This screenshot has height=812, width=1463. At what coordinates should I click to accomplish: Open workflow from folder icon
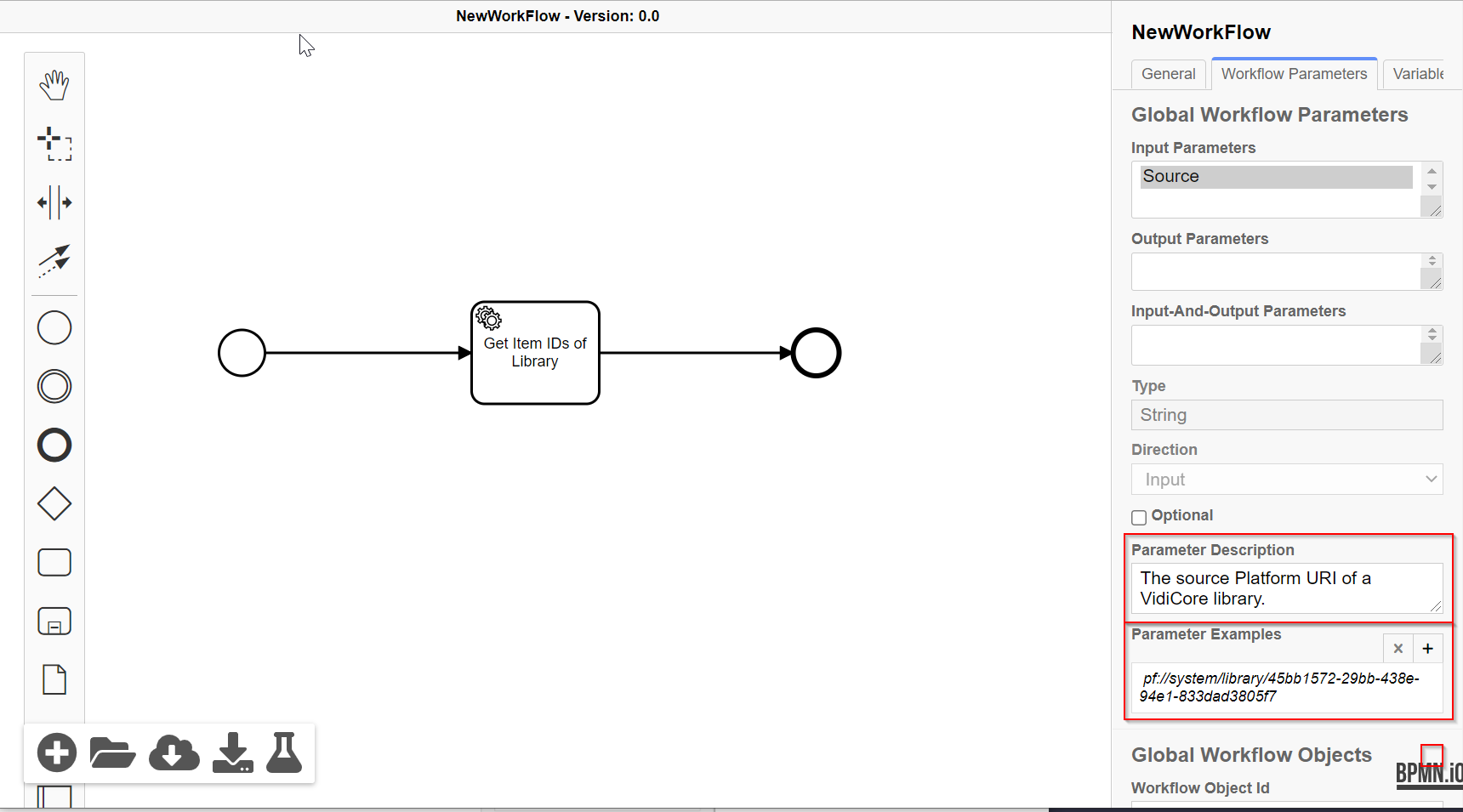112,752
